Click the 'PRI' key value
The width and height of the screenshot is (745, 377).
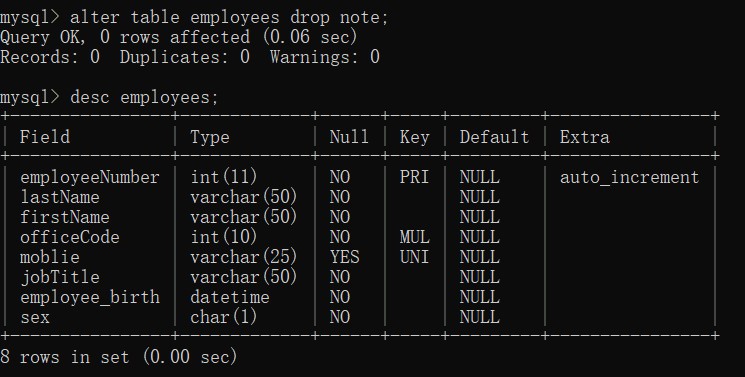click(x=414, y=177)
